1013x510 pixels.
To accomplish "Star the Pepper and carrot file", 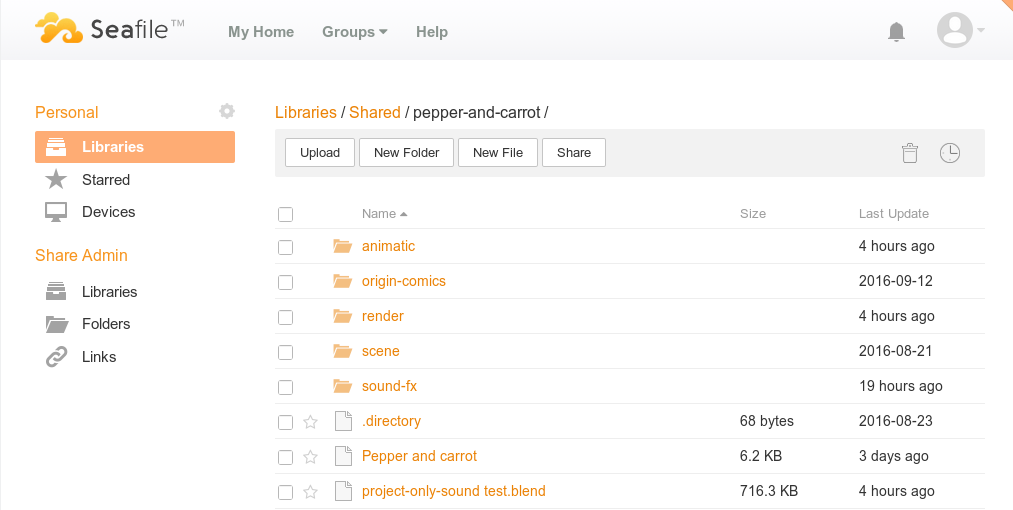I will coord(311,457).
